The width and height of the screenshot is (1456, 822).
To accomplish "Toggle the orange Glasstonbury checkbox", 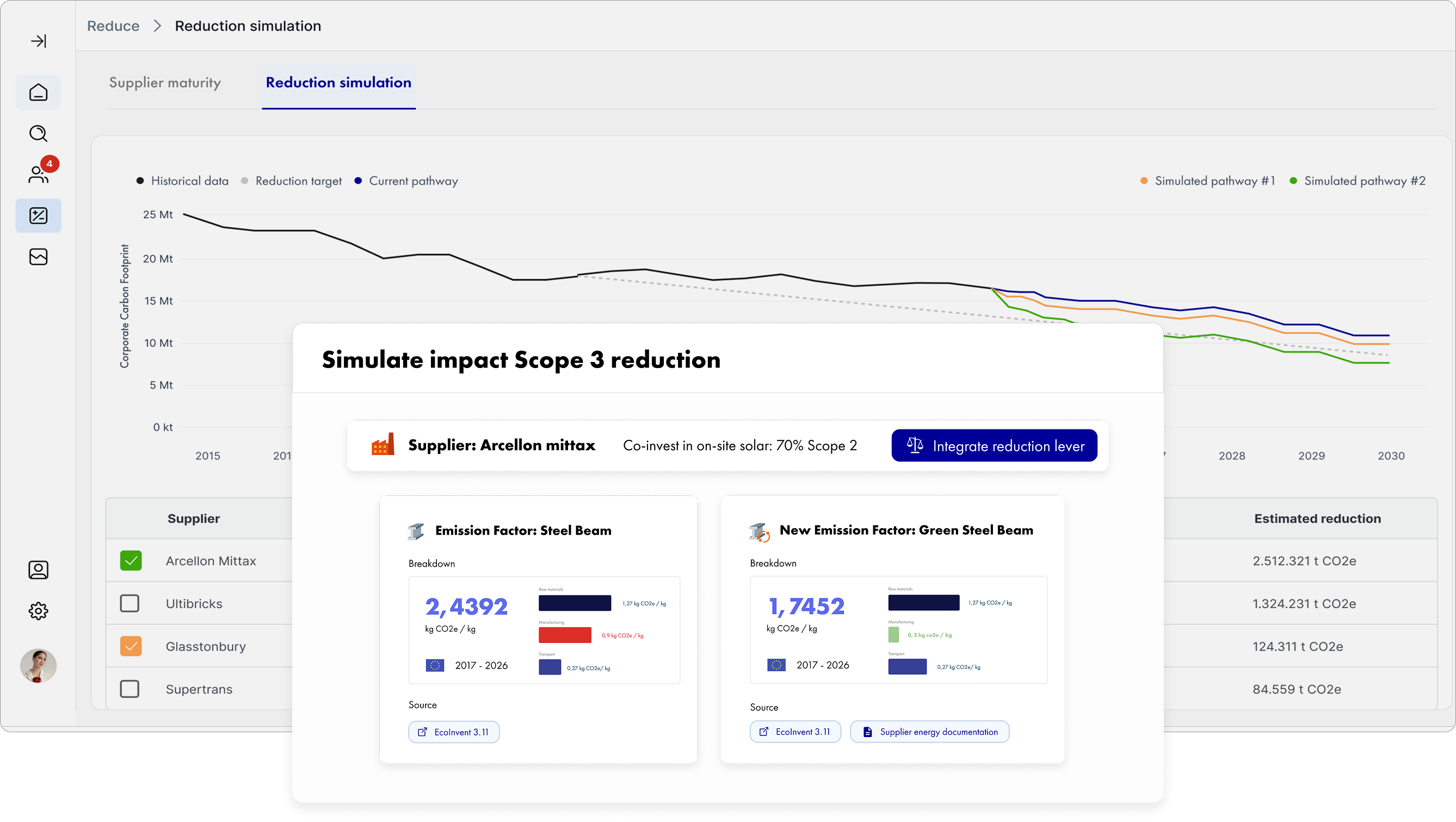I will coord(131,646).
